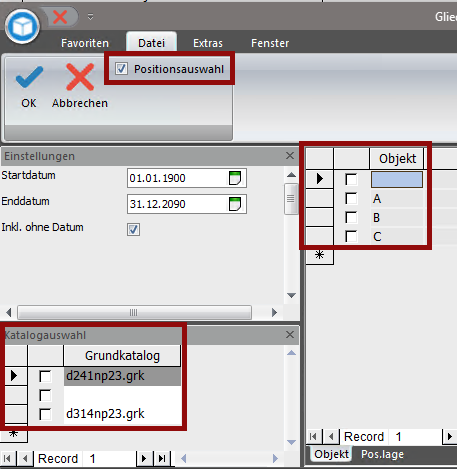The image size is (457, 469).
Task: Switch to the Pos.lage tab
Action: tap(383, 454)
